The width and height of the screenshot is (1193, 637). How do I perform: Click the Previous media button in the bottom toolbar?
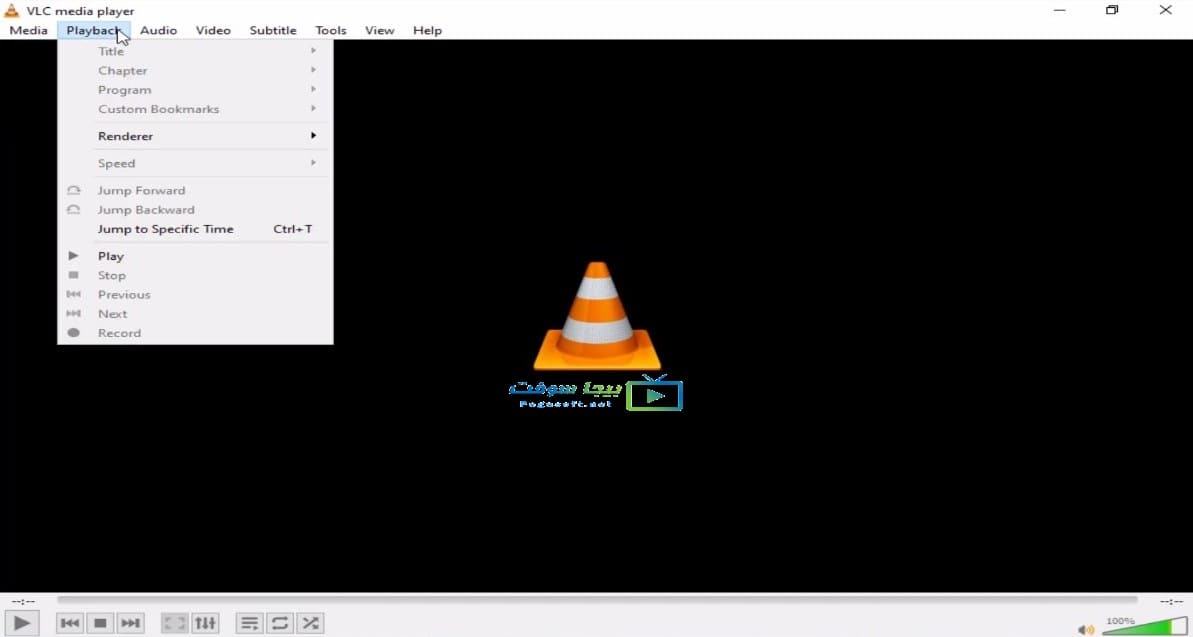coord(70,623)
